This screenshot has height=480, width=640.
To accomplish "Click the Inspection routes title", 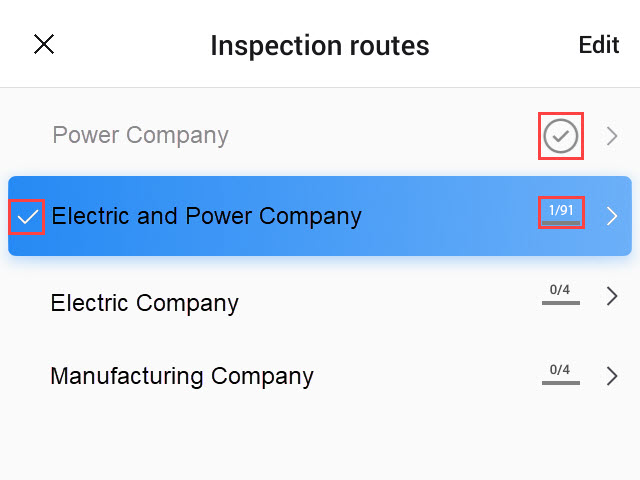I will 319,46.
